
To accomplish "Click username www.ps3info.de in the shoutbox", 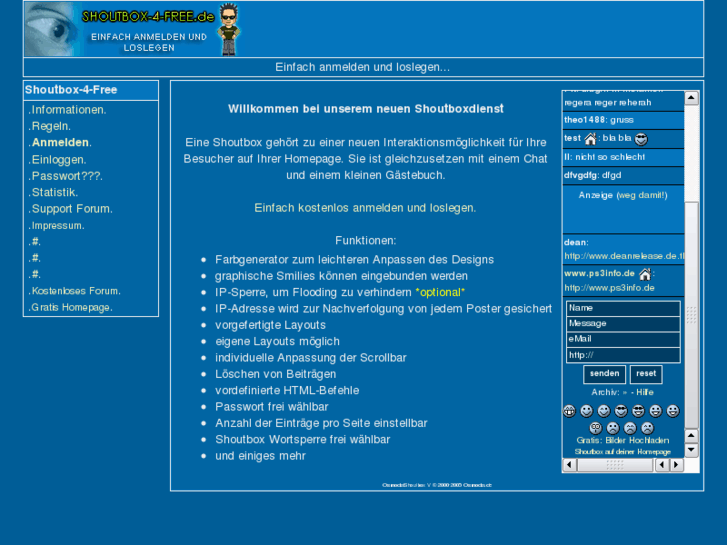I will pyautogui.click(x=599, y=274).
